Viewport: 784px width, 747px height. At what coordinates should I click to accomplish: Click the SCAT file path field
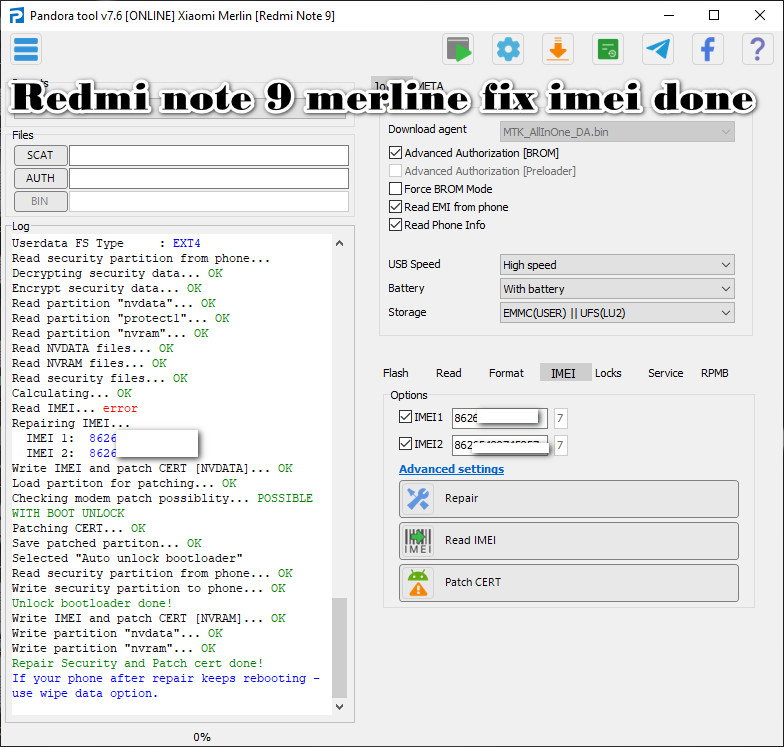coord(208,156)
